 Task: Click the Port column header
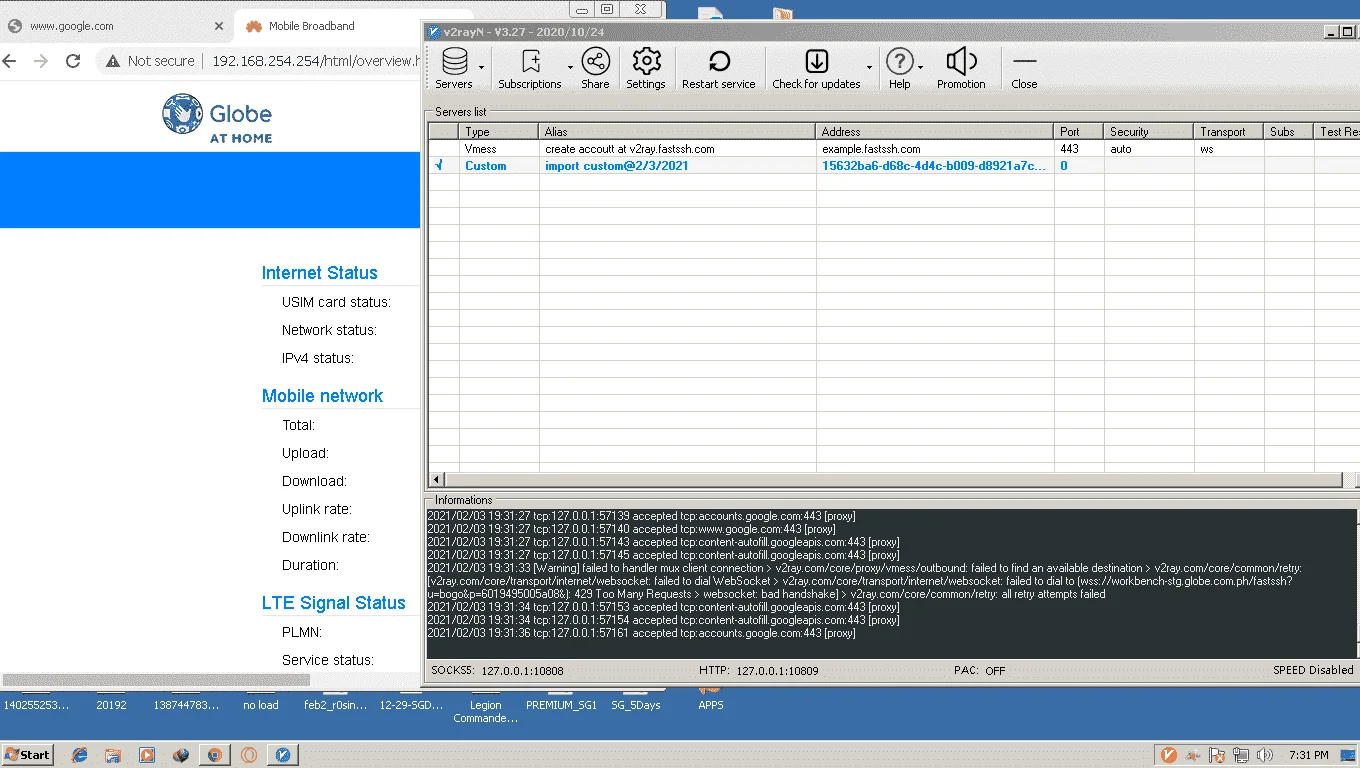[1078, 131]
